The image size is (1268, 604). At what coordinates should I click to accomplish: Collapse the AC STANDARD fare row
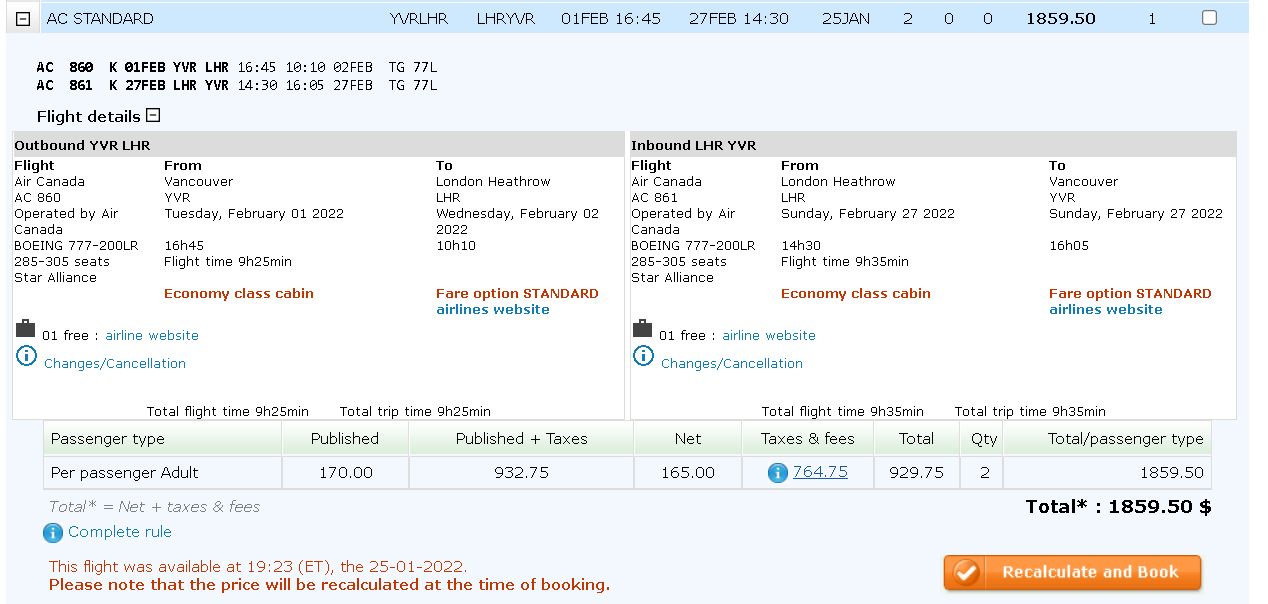point(25,19)
